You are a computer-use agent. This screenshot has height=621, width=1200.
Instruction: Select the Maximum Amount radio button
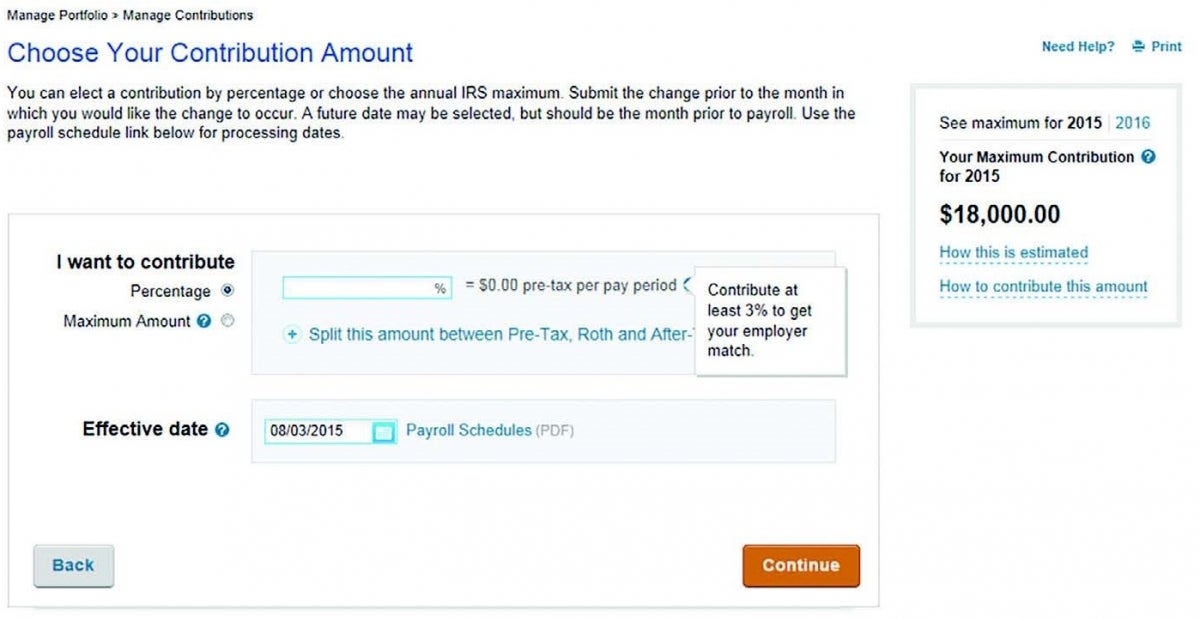point(228,322)
